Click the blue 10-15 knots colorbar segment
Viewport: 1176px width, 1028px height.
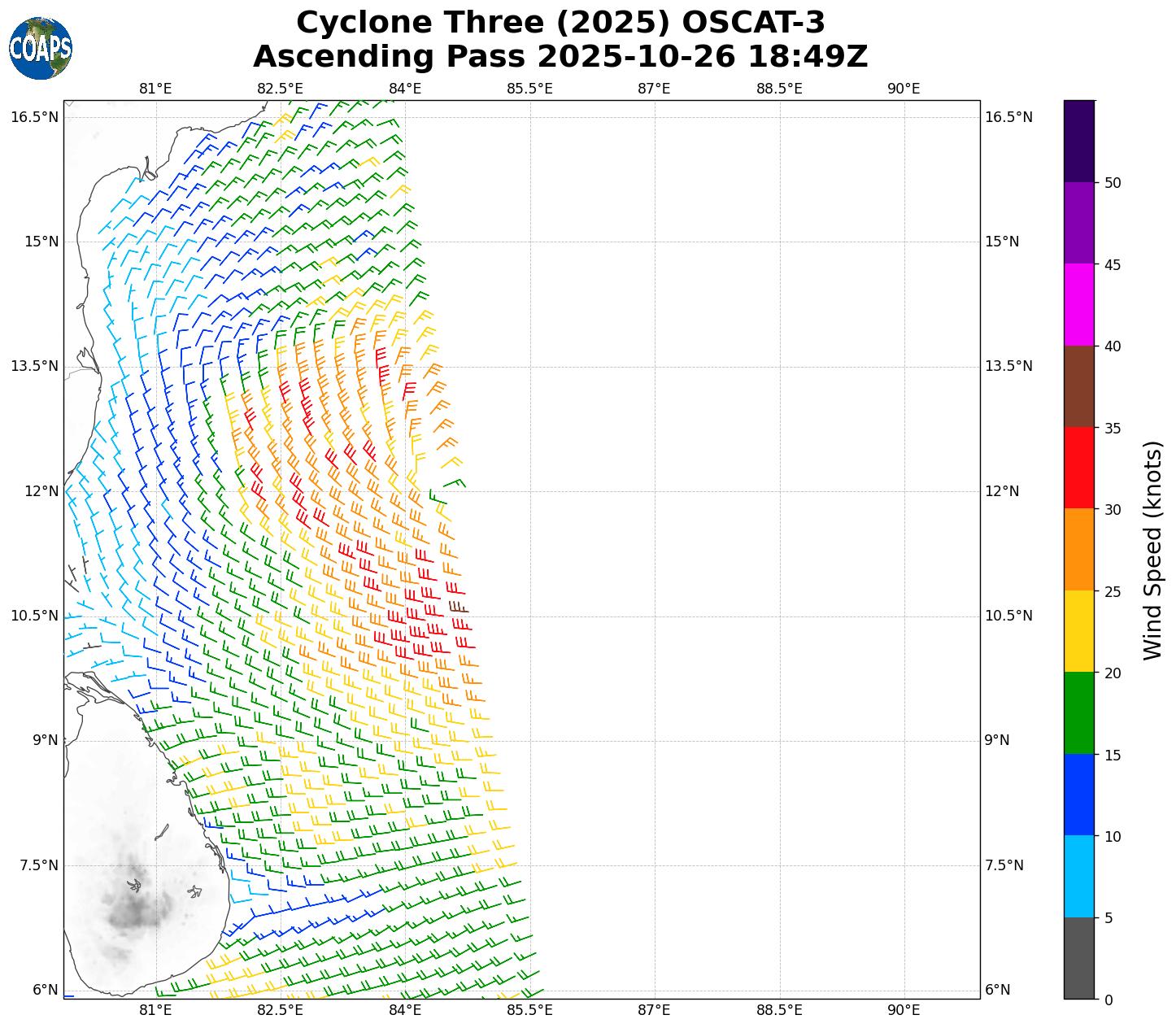[x=1079, y=795]
